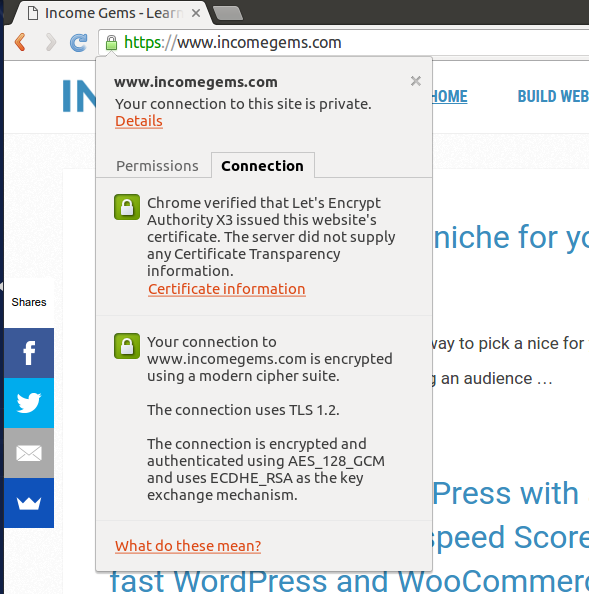Click the www.incomegems.com popup heading

(196, 82)
